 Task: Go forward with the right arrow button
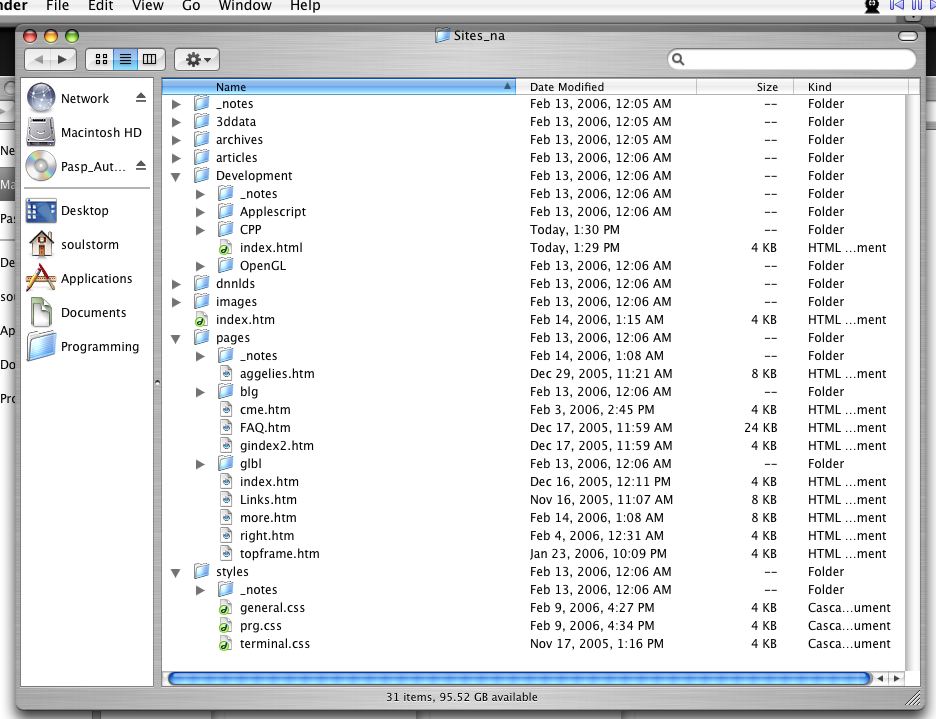coord(63,59)
